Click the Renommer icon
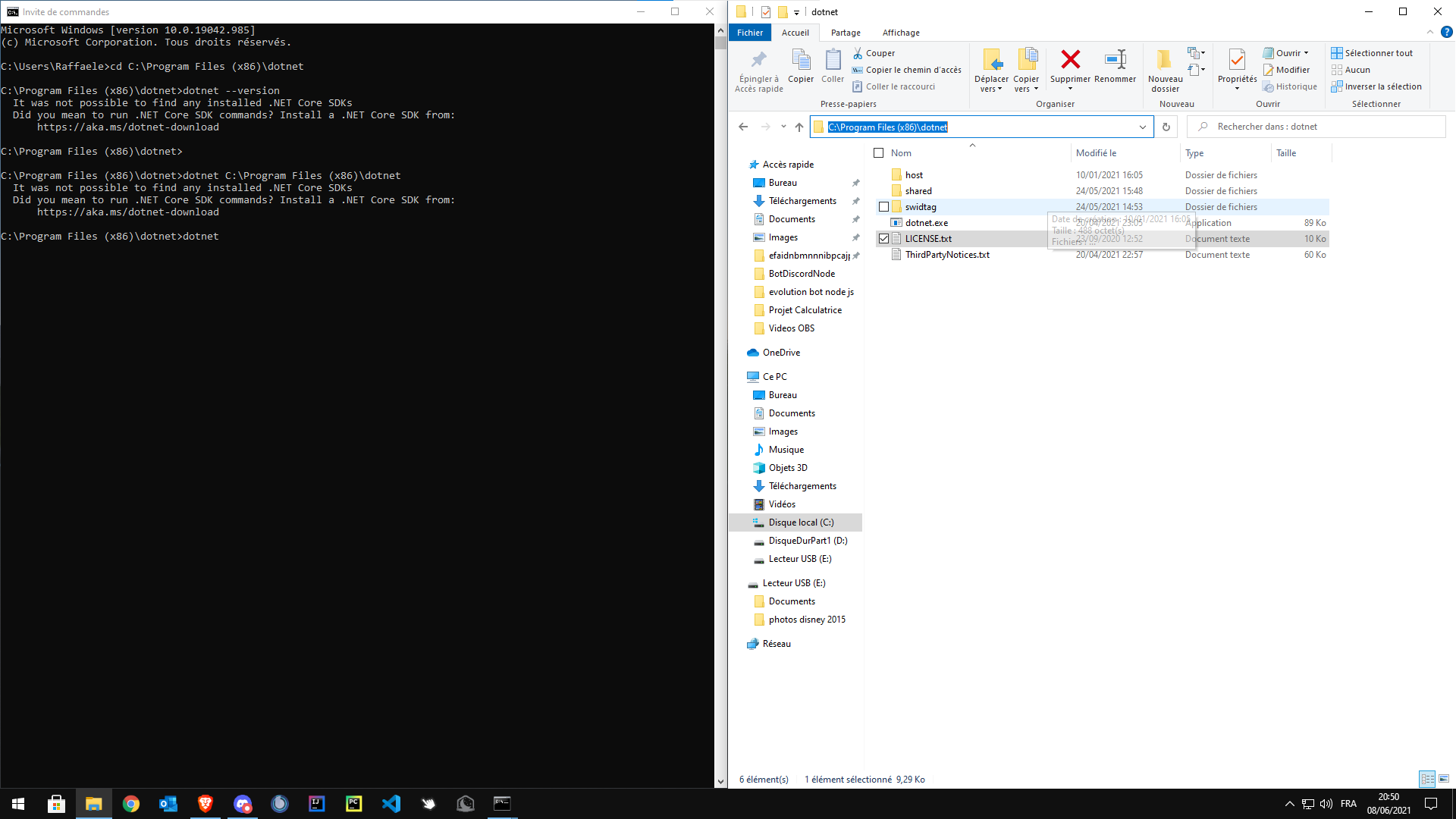1456x819 pixels. [x=1116, y=66]
